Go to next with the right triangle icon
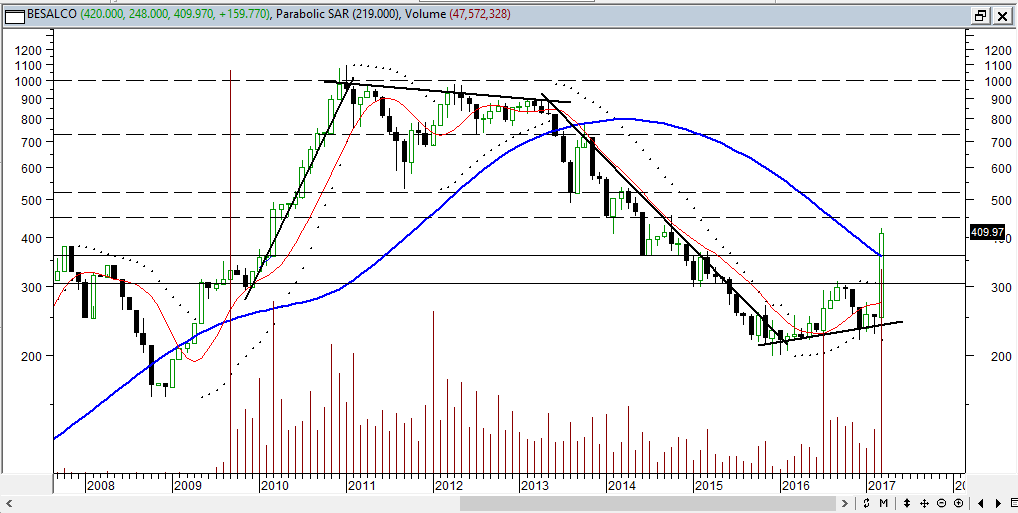The height and width of the screenshot is (513, 1018). pos(997,503)
